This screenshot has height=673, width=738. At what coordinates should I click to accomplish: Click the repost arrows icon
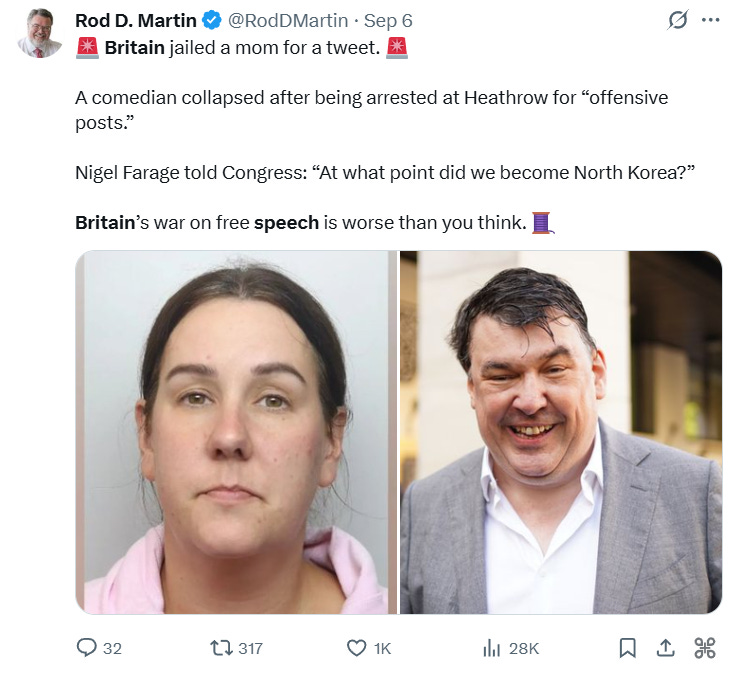point(221,648)
